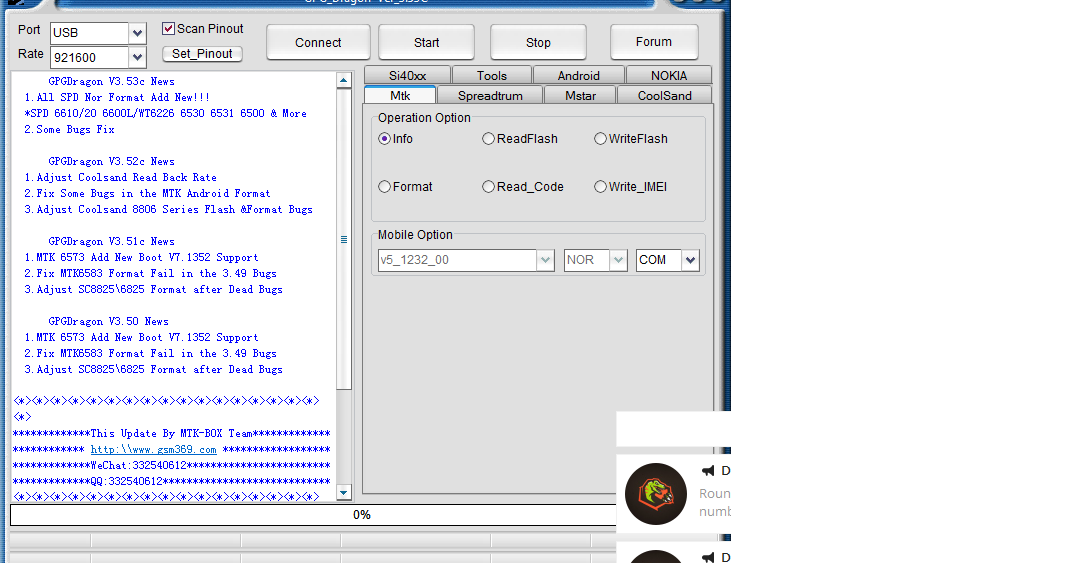Open the www.gsm369.com link in the log
The width and height of the screenshot is (1072, 563).
click(x=153, y=449)
